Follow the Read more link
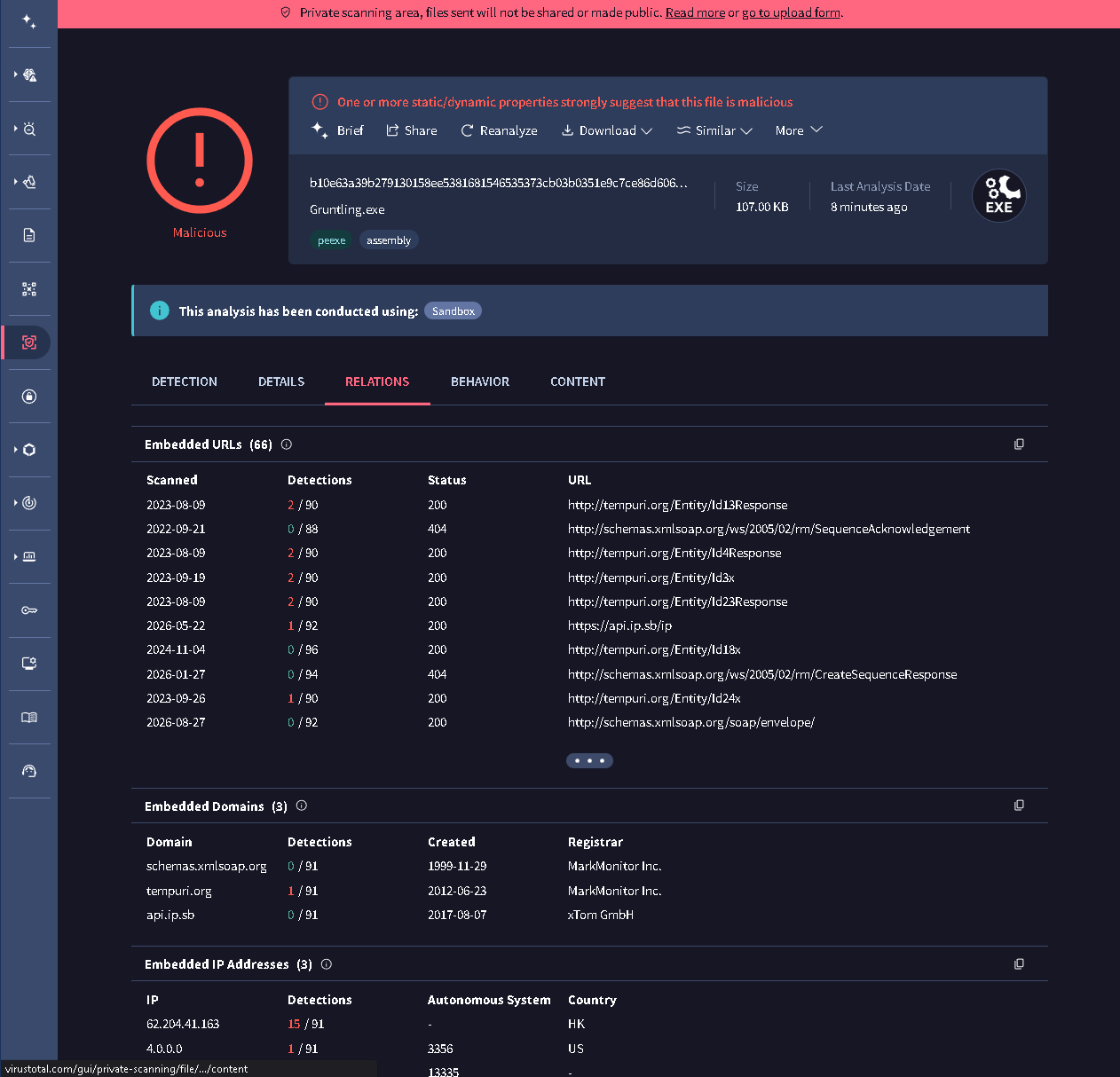 [695, 12]
